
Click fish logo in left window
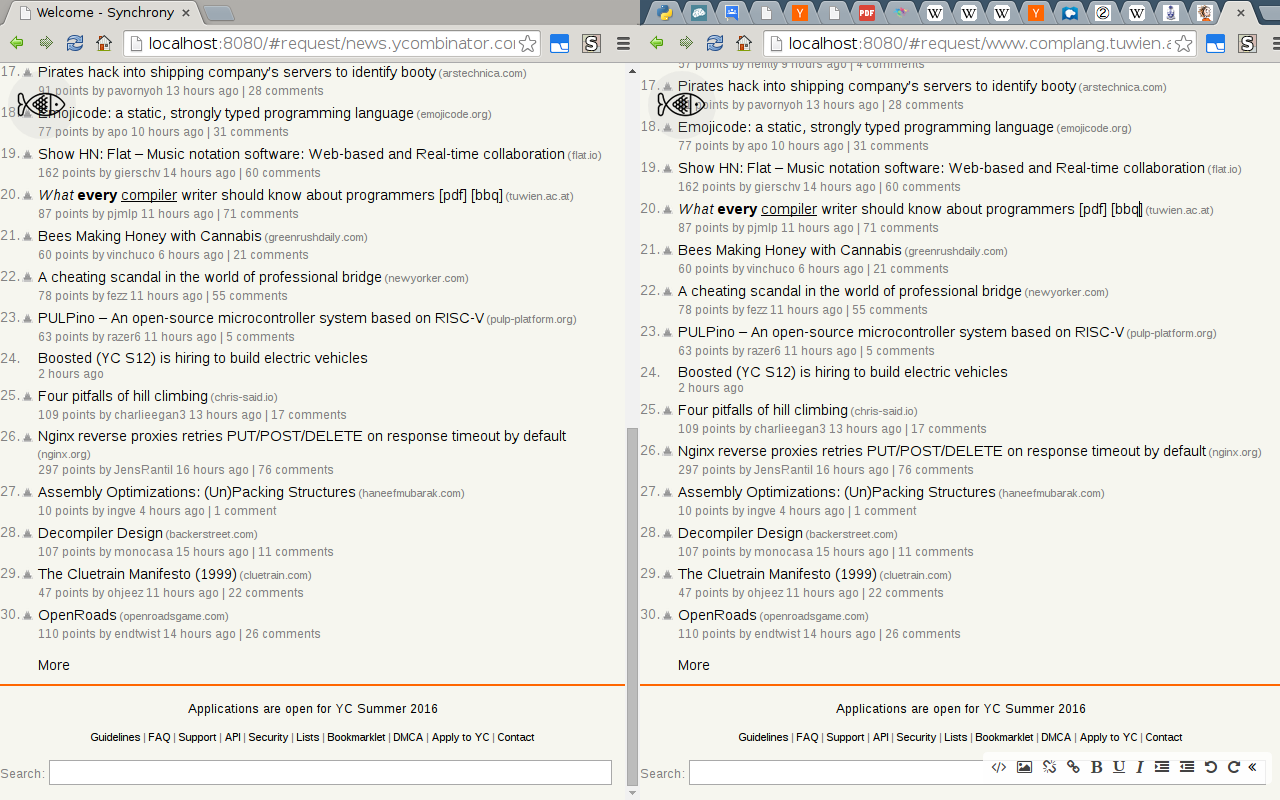click(41, 104)
